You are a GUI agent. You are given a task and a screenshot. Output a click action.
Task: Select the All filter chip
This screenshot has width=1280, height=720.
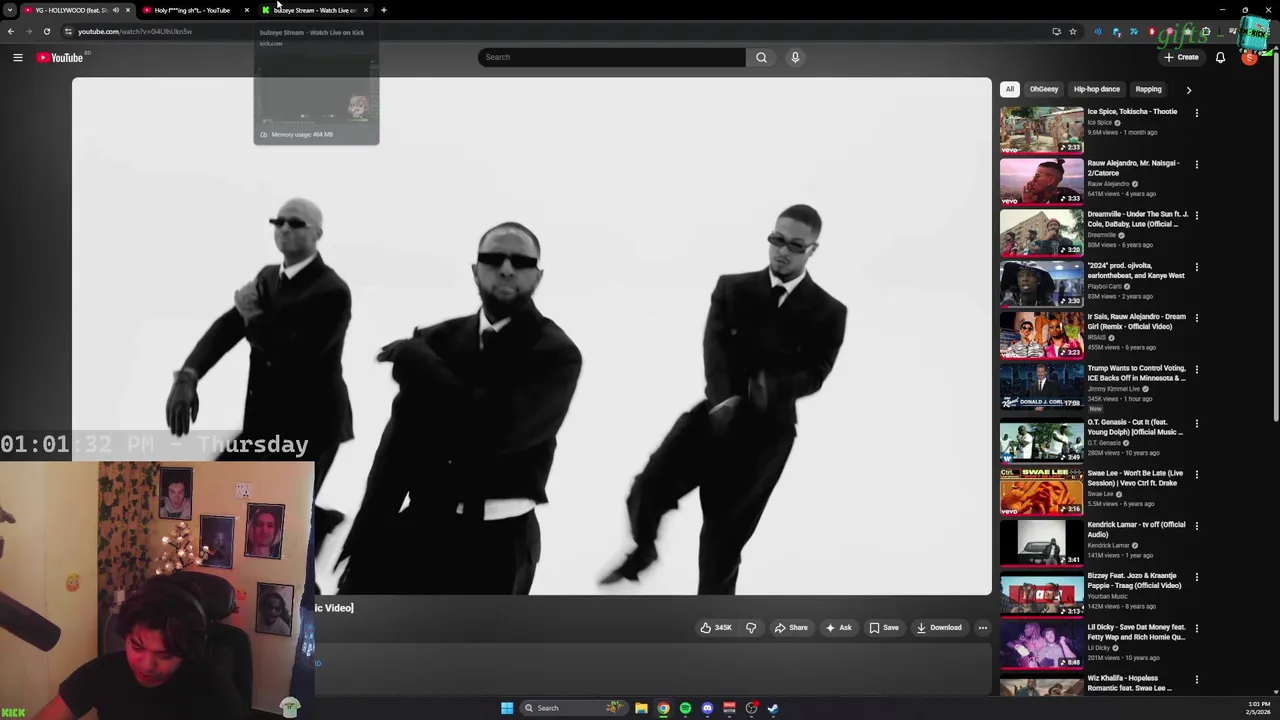pos(1010,89)
